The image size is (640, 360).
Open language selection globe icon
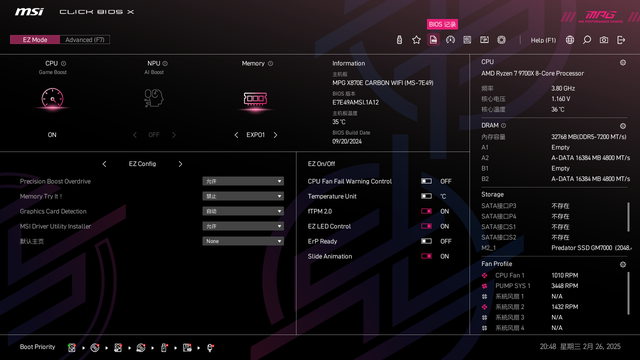570,40
